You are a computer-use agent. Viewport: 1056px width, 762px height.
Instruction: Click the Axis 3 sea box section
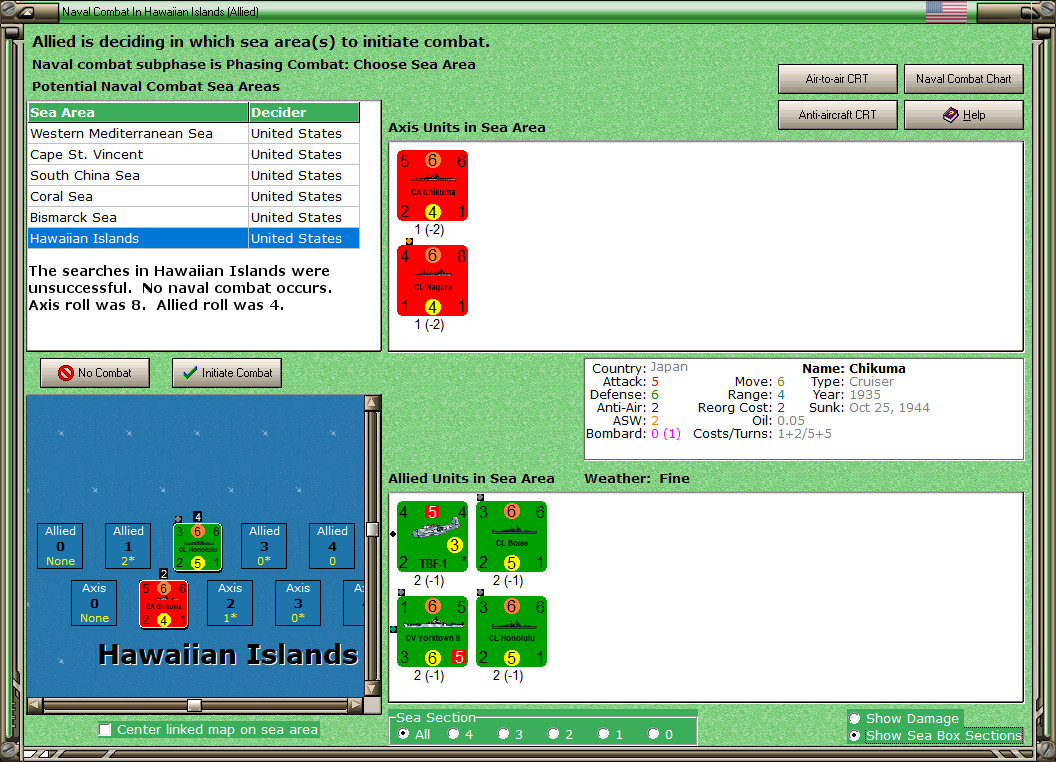298,603
